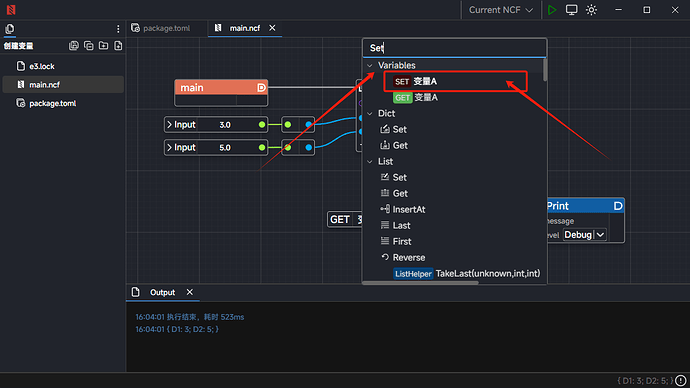Click the status bar alert icon
The width and height of the screenshot is (690, 388).
(681, 381)
